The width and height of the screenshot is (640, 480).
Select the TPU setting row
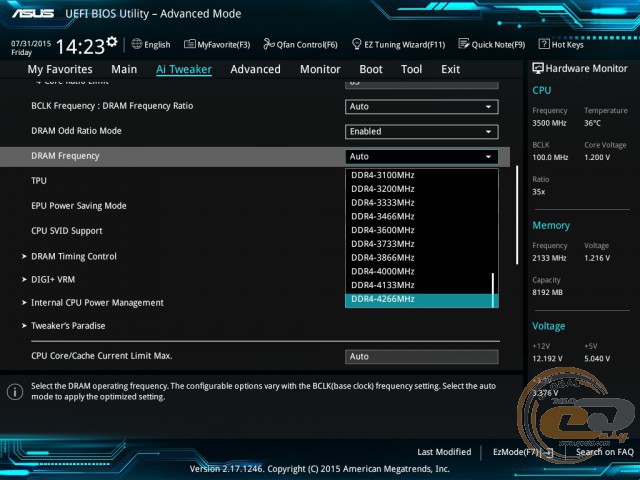click(39, 181)
